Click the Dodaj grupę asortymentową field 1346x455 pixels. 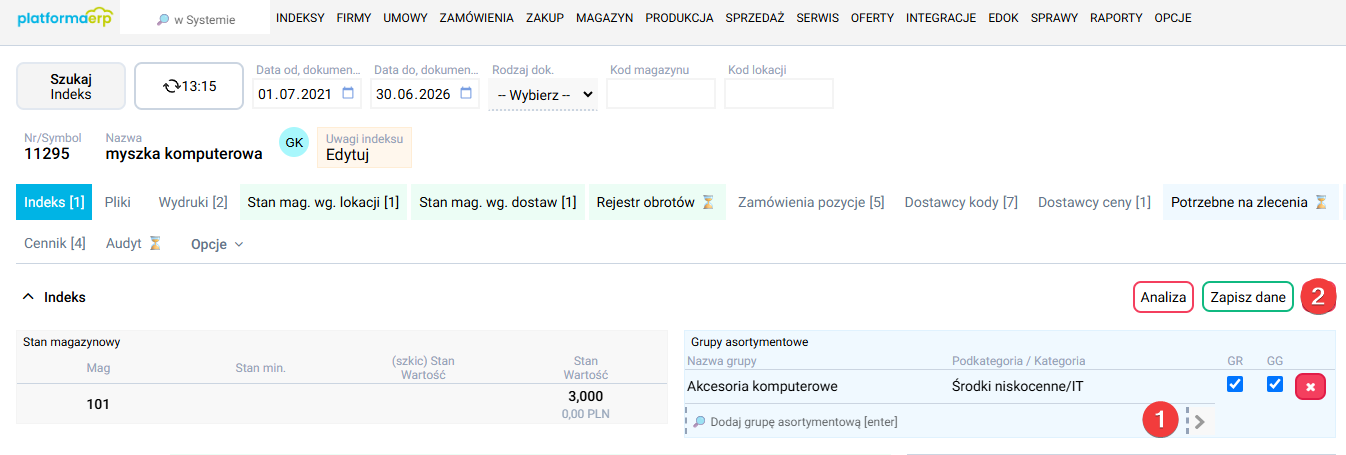tap(935, 422)
